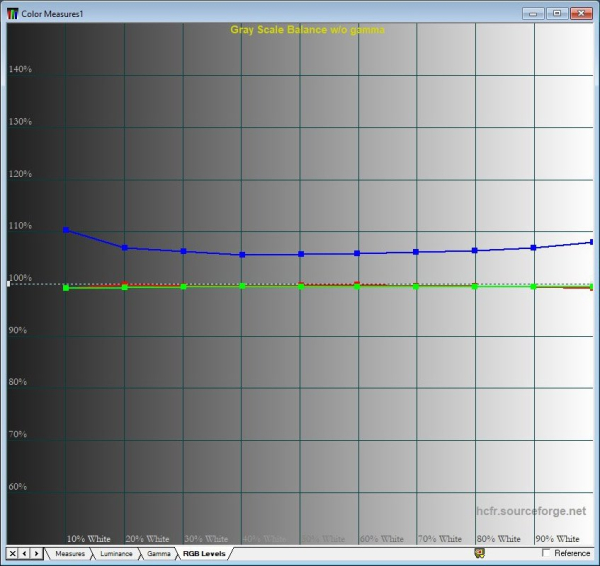This screenshot has width=600, height=566.
Task: Click the small status icon near Reference
Action: [x=479, y=553]
